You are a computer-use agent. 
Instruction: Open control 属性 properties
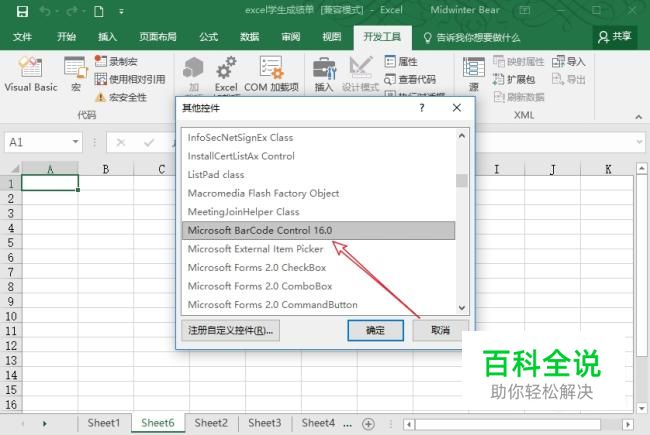click(x=401, y=62)
